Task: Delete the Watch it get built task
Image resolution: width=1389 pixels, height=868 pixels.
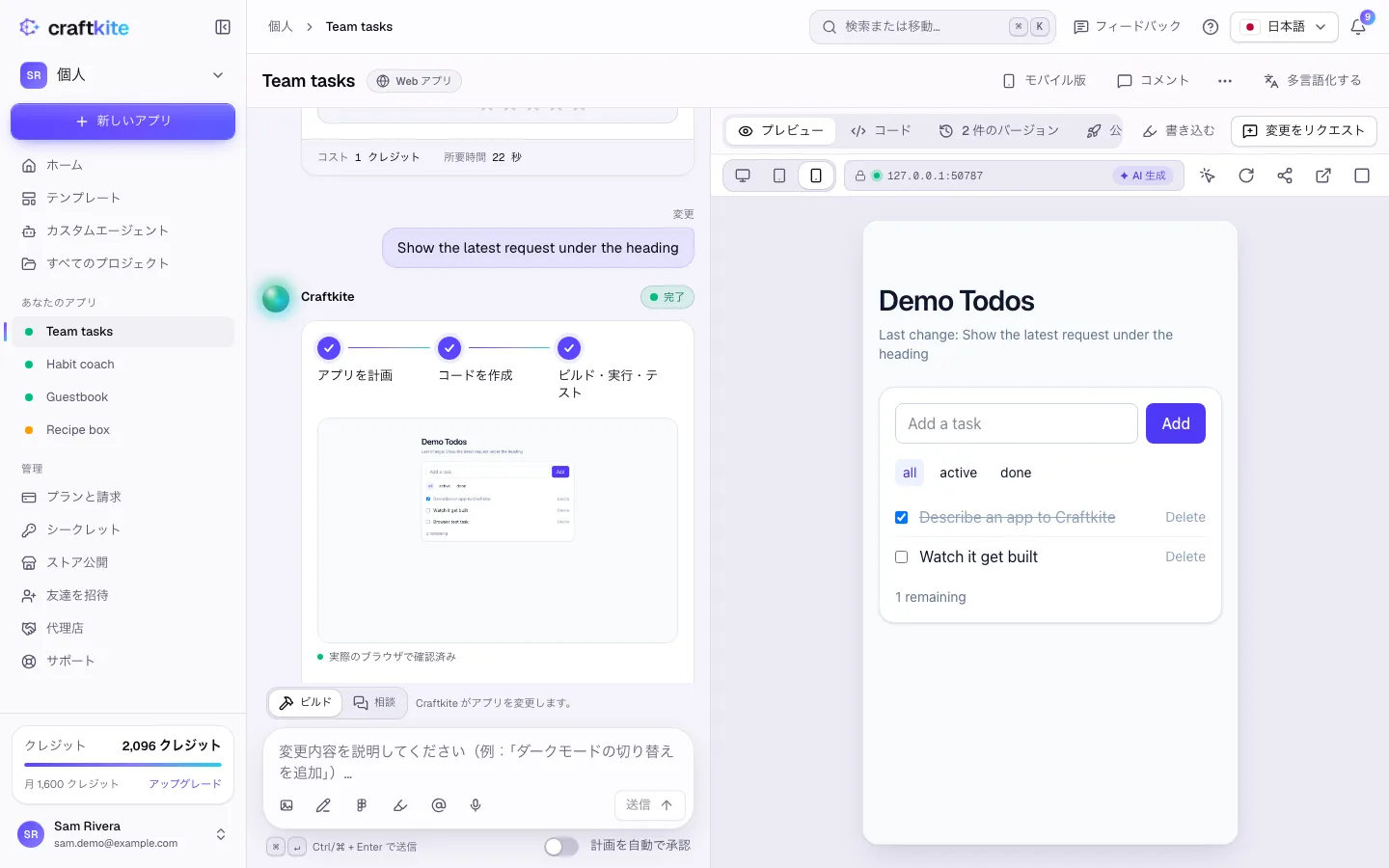Action: [x=1185, y=557]
